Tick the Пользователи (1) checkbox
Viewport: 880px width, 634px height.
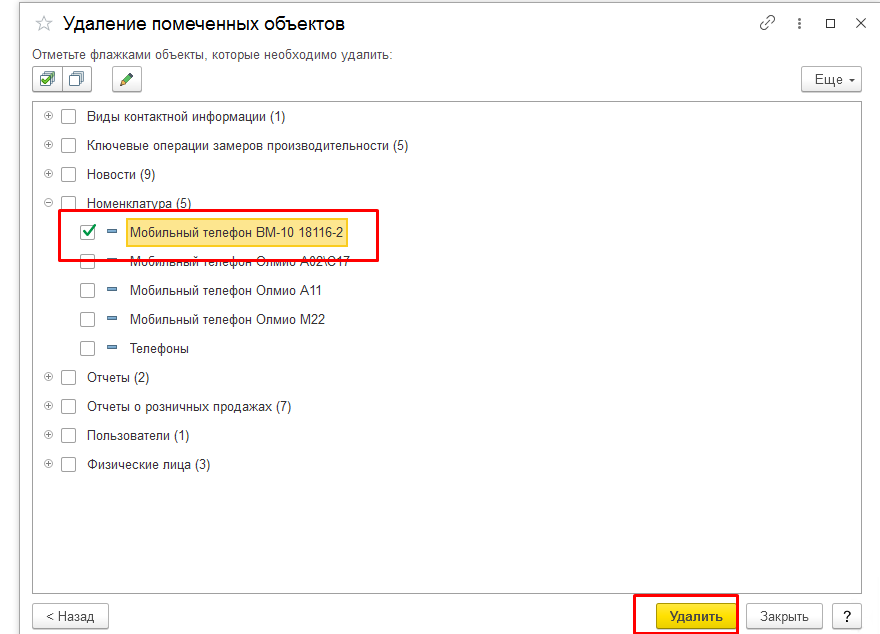[x=68, y=435]
